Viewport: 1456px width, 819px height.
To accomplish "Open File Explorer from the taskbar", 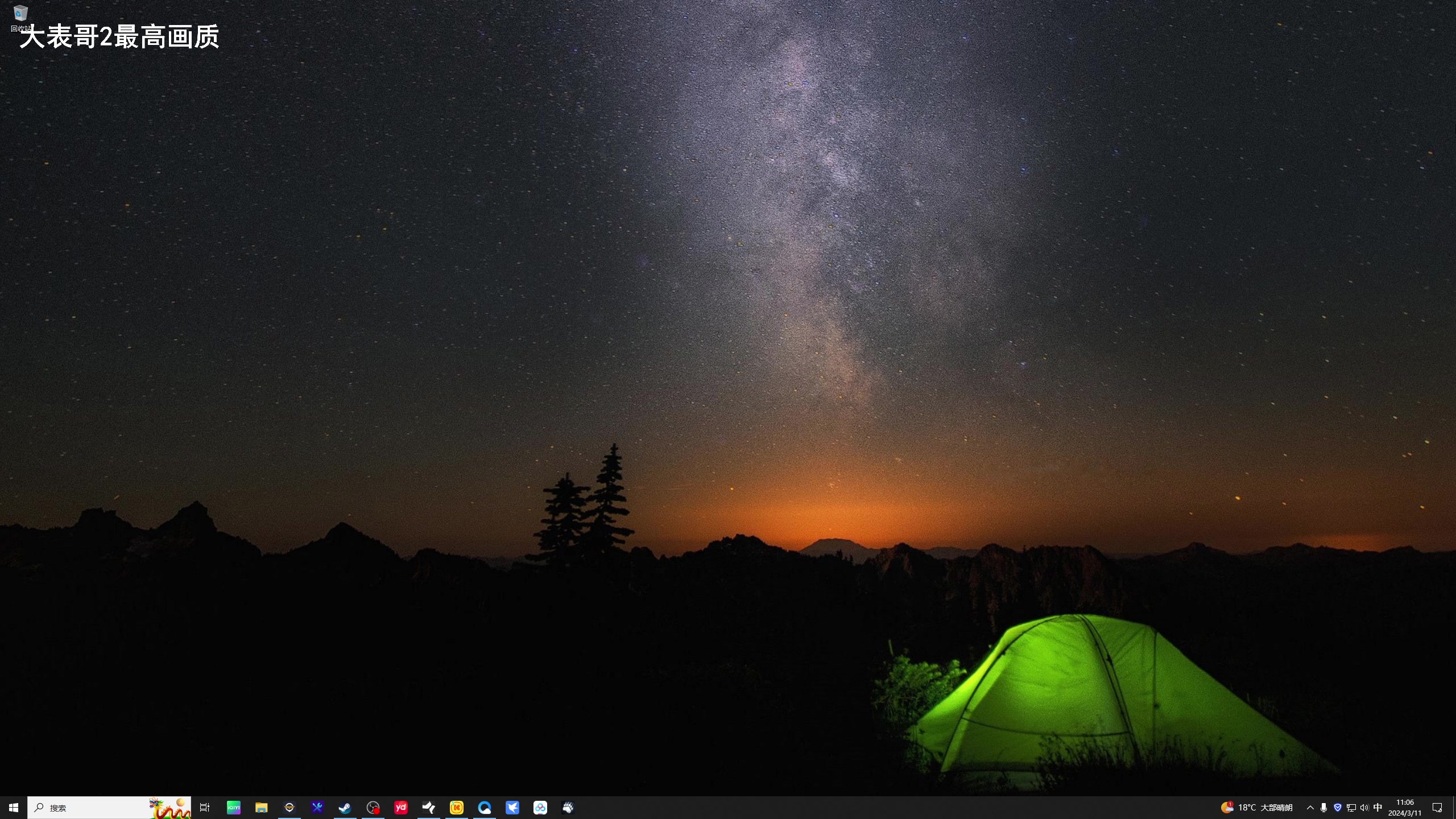I will (x=261, y=808).
